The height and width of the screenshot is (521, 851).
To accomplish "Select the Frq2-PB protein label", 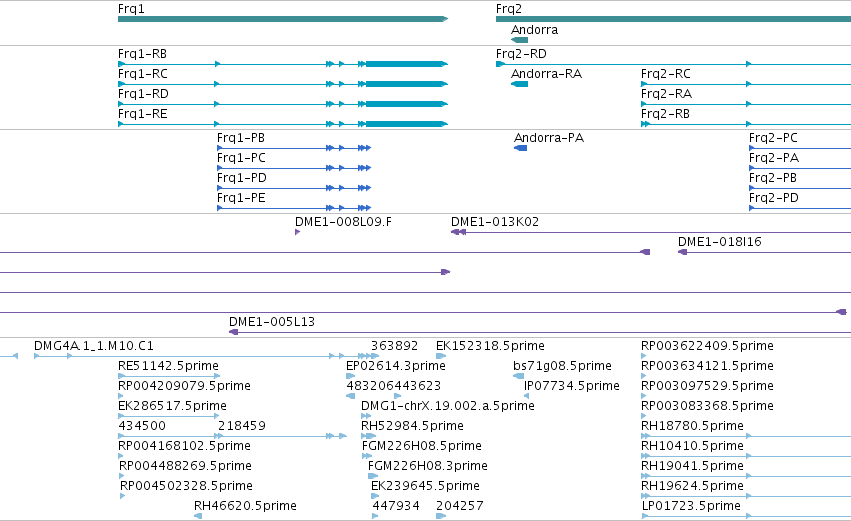I will click(773, 178).
